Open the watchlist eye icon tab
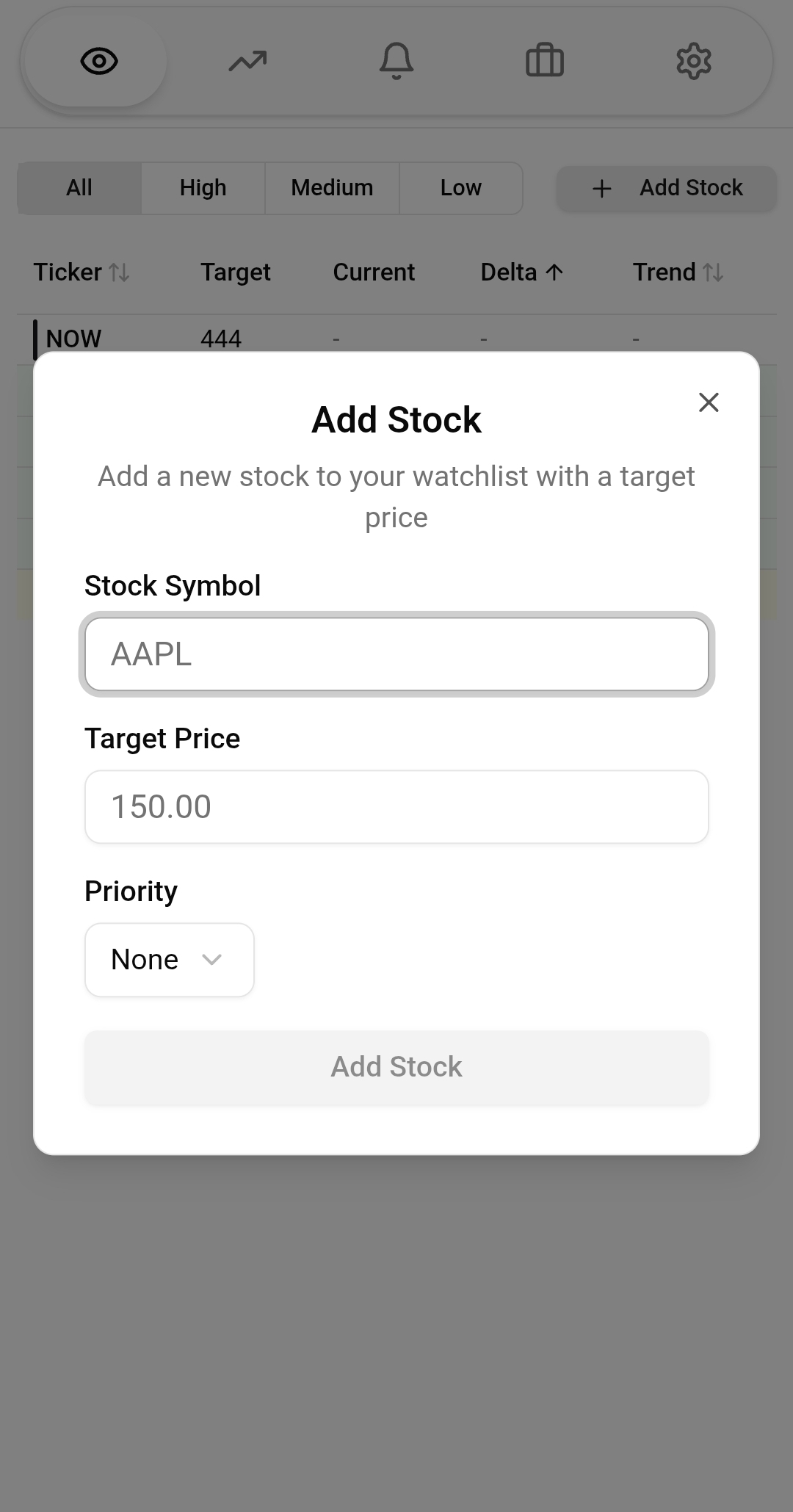The width and height of the screenshot is (793, 1512). point(99,61)
